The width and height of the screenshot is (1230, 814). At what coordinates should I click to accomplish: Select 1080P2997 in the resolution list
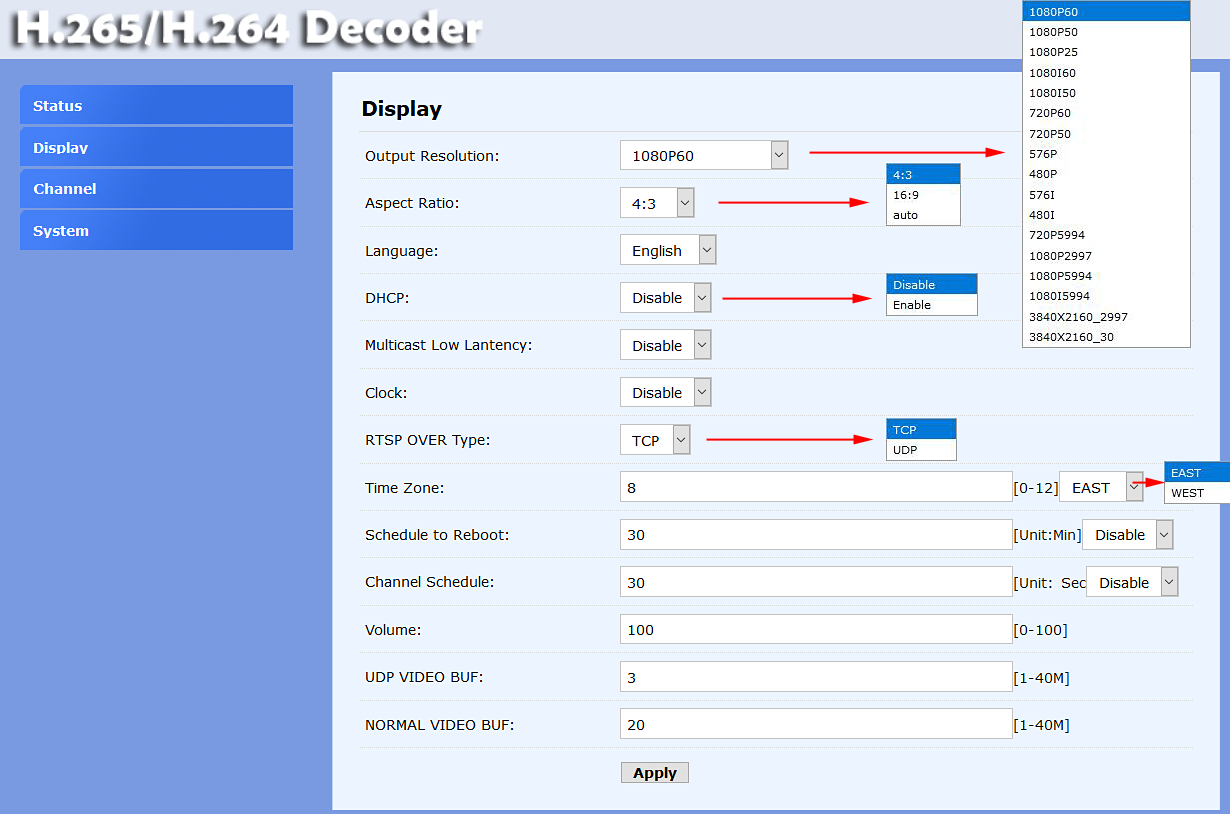(1106, 256)
